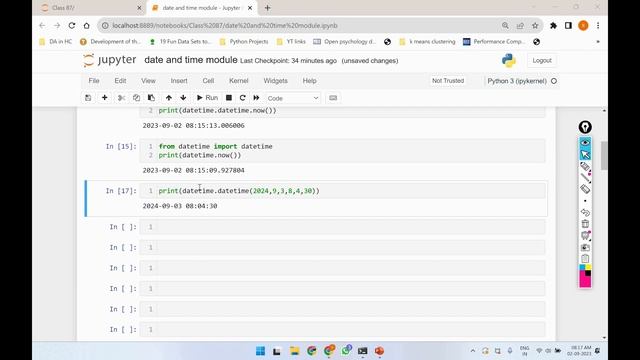Open the YT links bookmark folder
The height and width of the screenshot is (360, 640).
pos(291,42)
